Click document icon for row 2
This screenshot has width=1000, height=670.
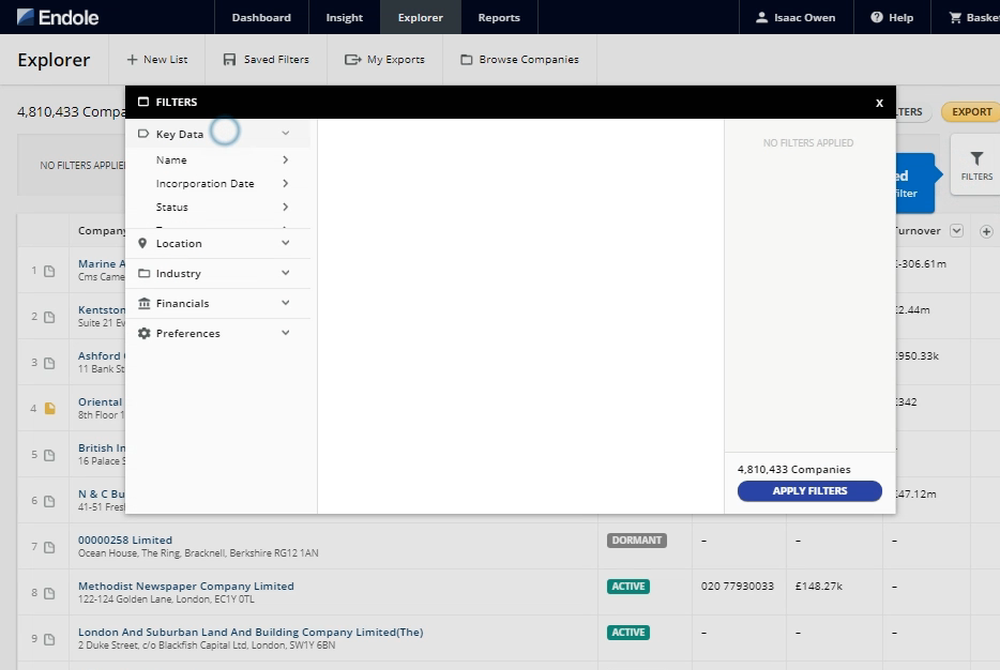pos(49,317)
